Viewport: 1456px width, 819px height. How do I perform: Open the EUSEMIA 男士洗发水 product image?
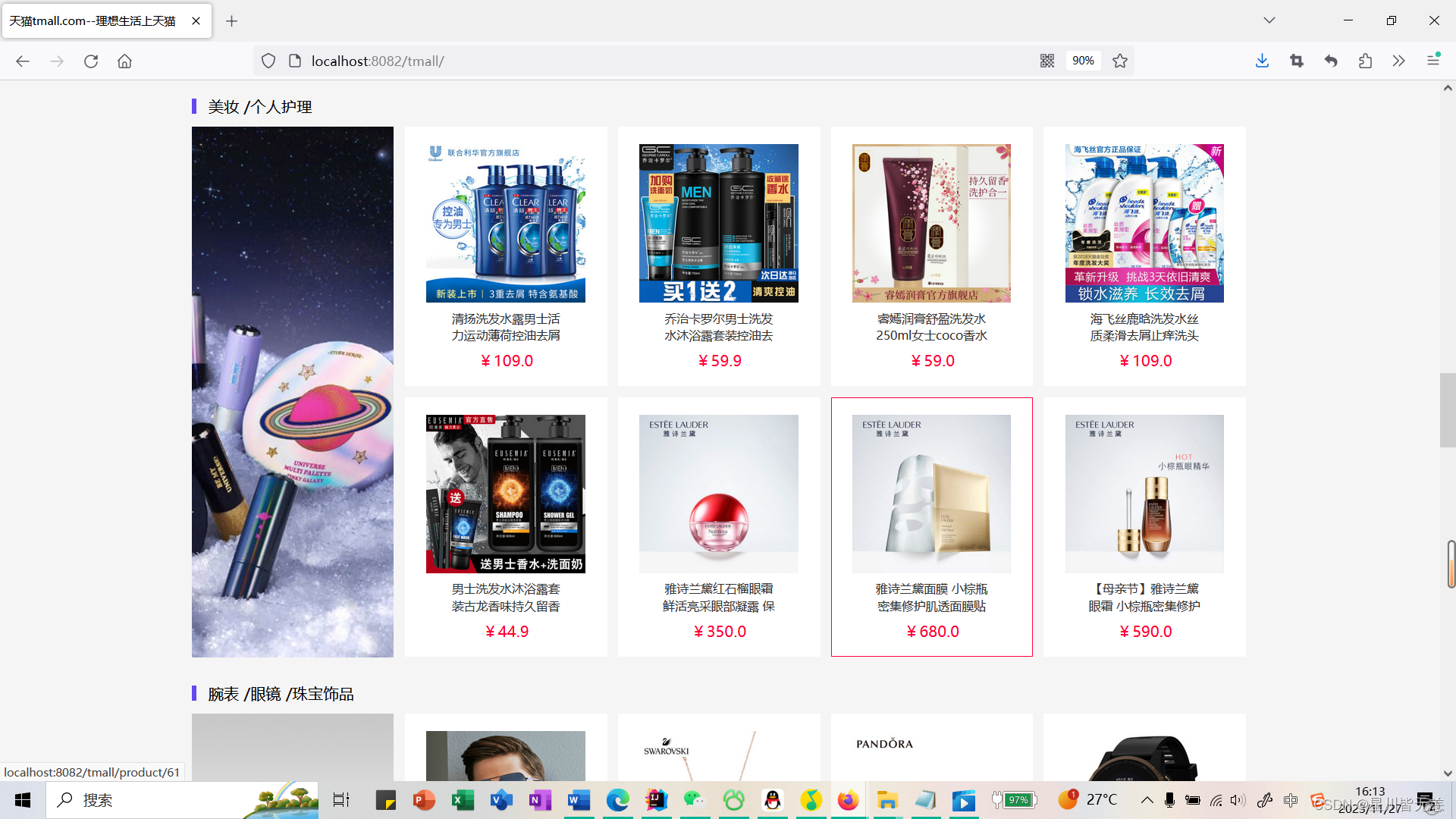[x=506, y=494]
